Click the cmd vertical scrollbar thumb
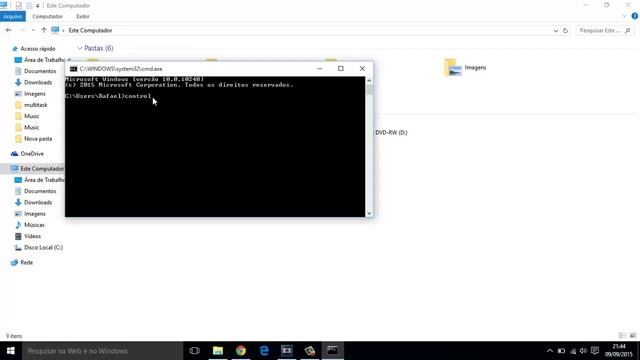 click(369, 90)
